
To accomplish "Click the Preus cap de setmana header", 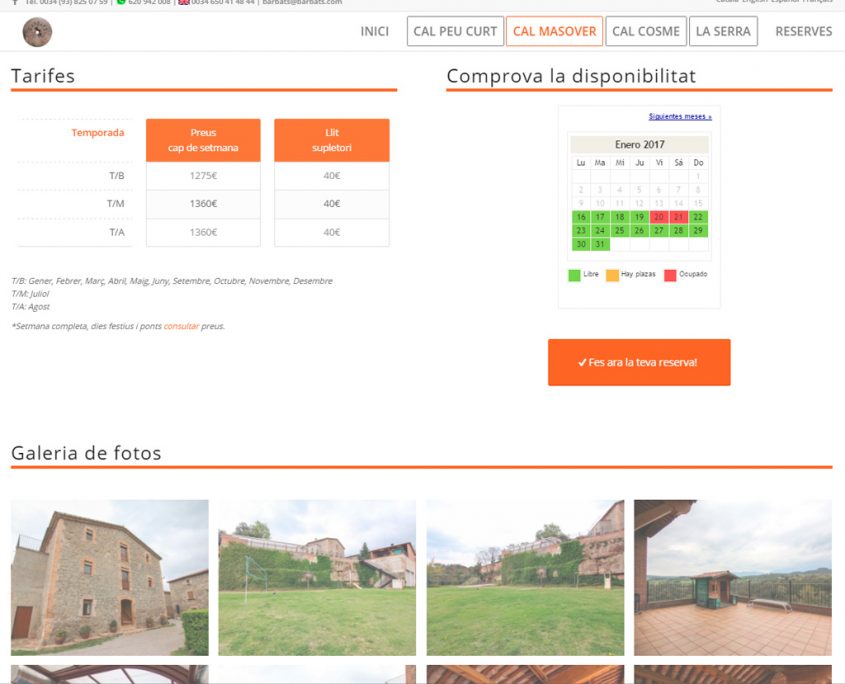I will coord(203,140).
